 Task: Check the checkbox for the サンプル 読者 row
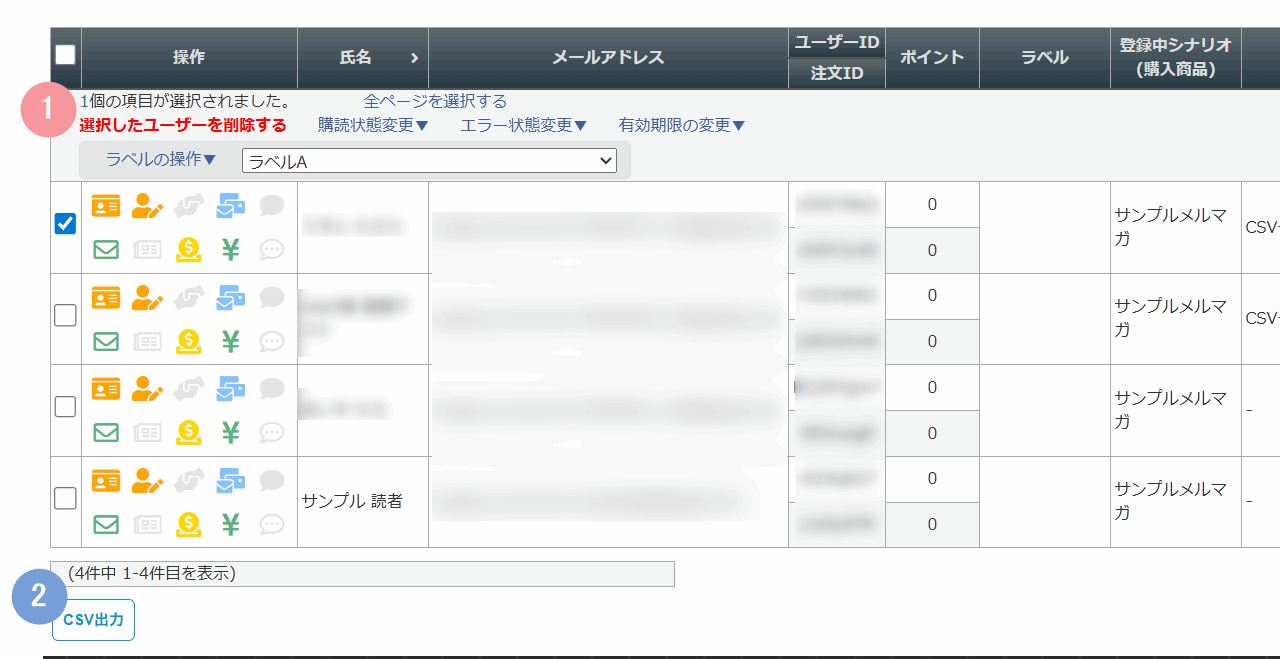[x=65, y=498]
